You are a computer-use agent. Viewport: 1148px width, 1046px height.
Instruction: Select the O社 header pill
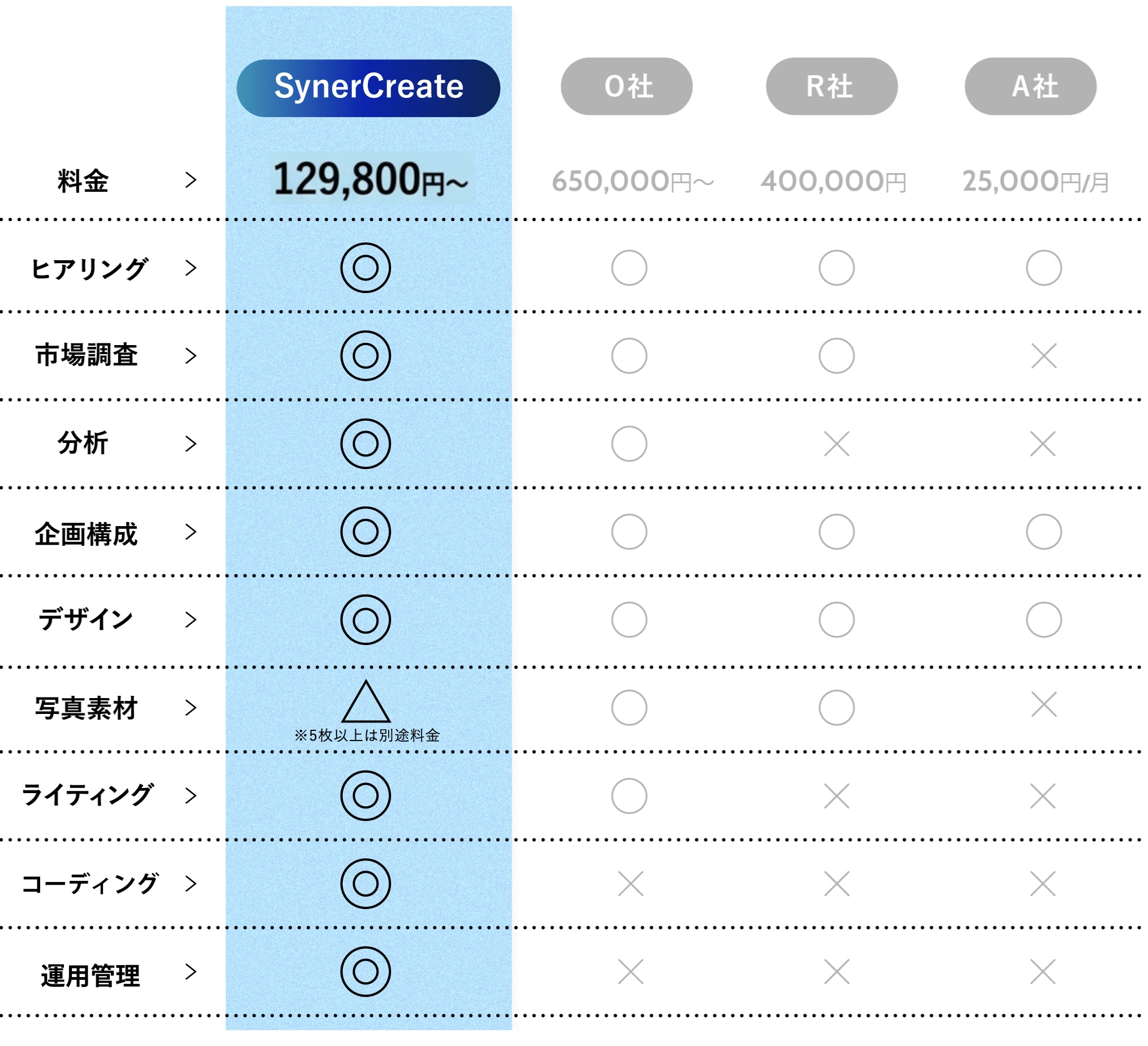click(x=626, y=87)
